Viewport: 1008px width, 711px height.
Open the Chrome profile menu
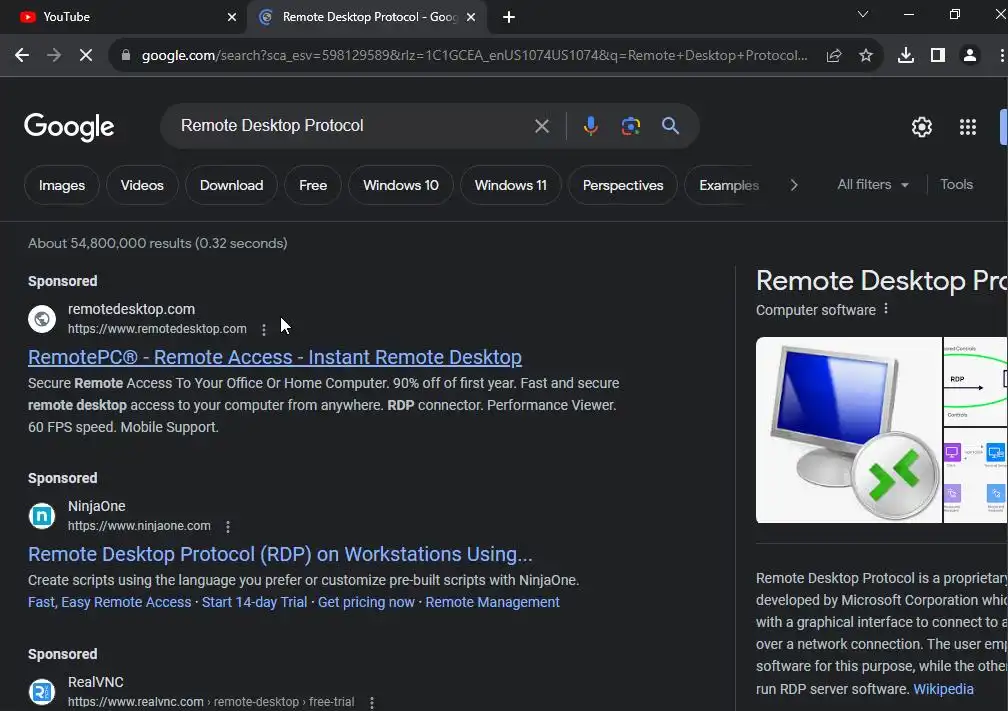pos(970,55)
